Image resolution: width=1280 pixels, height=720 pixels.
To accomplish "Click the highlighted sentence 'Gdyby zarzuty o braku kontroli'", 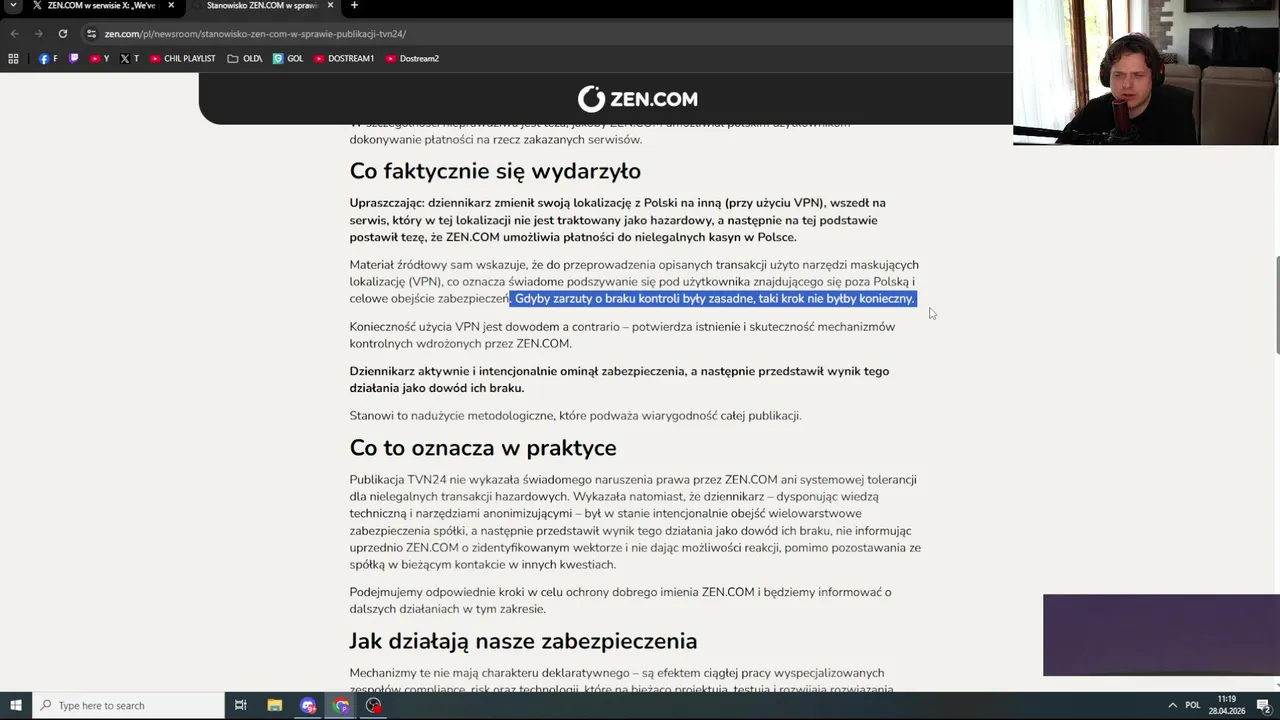I will click(713, 299).
